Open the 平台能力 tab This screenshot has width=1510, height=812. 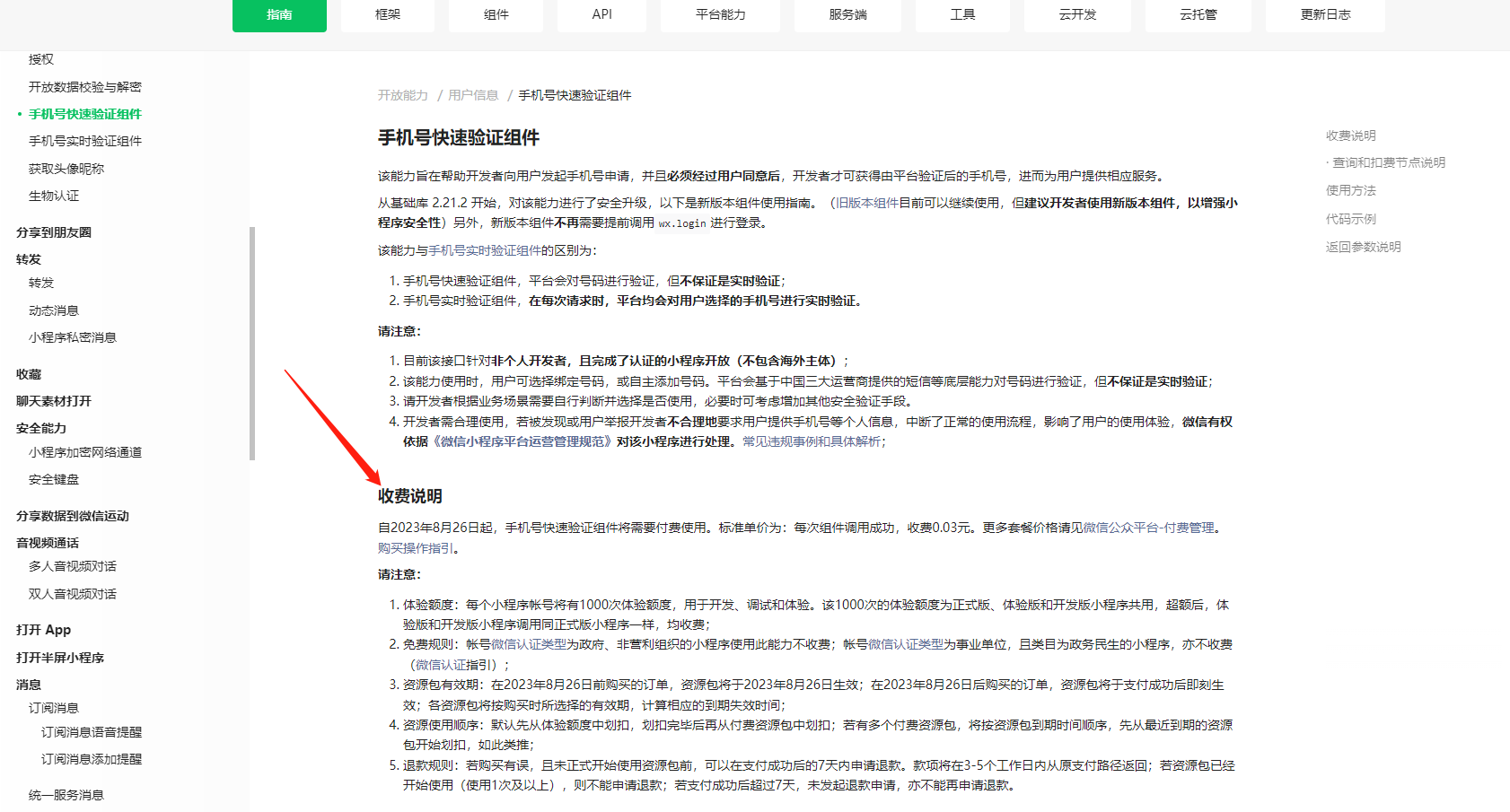pyautogui.click(x=721, y=15)
